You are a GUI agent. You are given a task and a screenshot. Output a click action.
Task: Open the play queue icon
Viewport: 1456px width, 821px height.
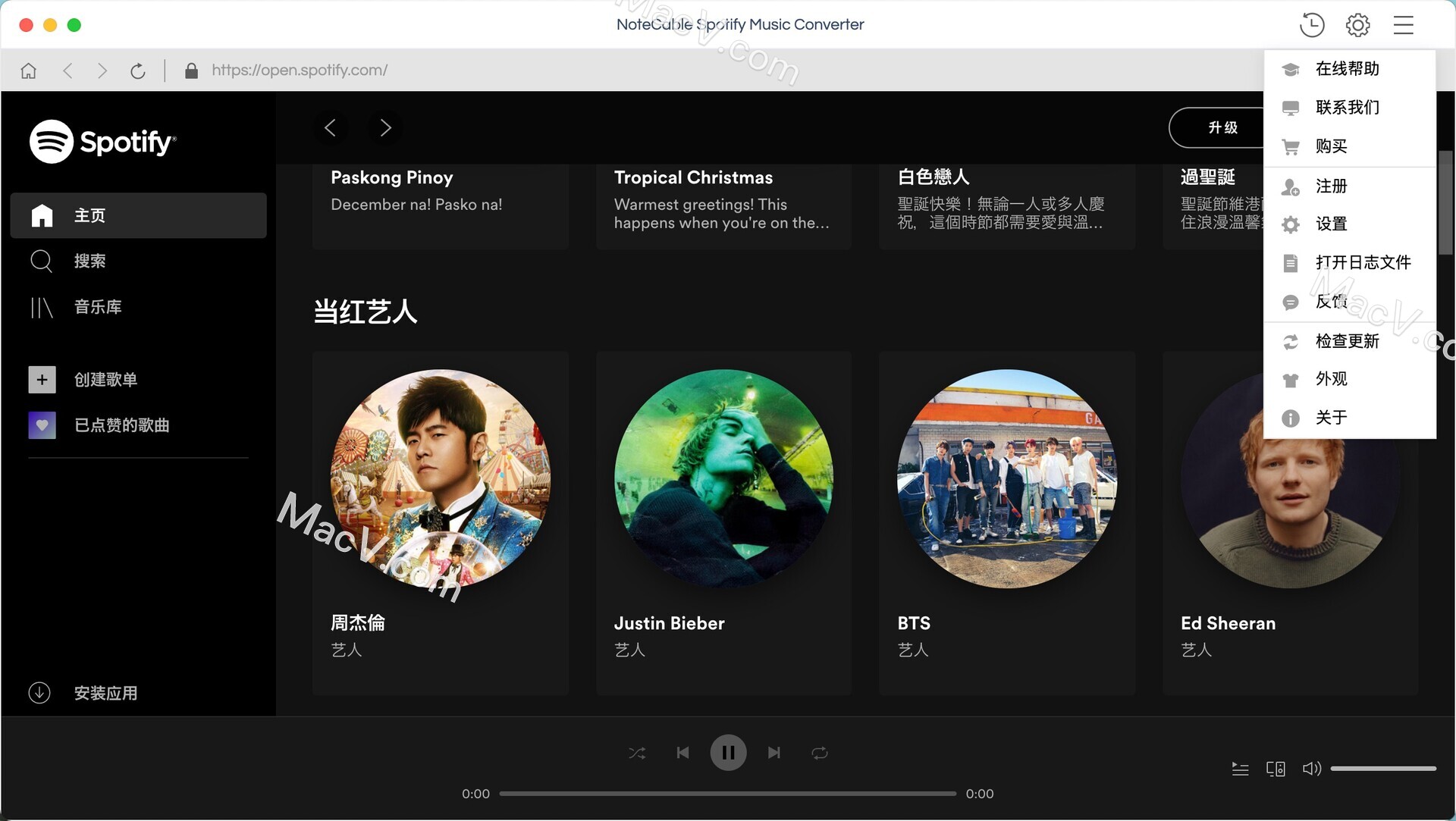pos(1240,769)
